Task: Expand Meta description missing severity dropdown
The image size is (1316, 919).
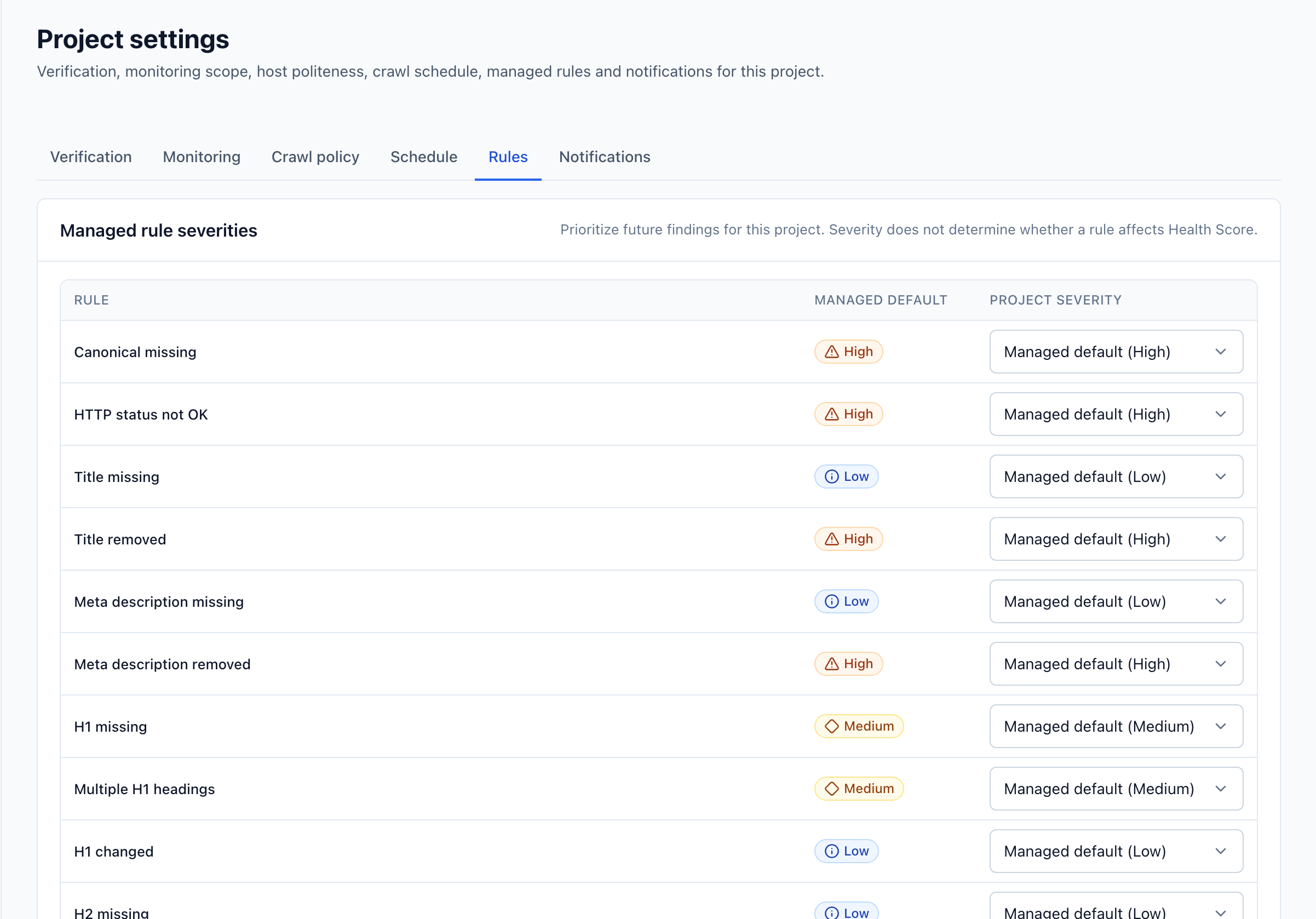Action: pyautogui.click(x=1116, y=601)
